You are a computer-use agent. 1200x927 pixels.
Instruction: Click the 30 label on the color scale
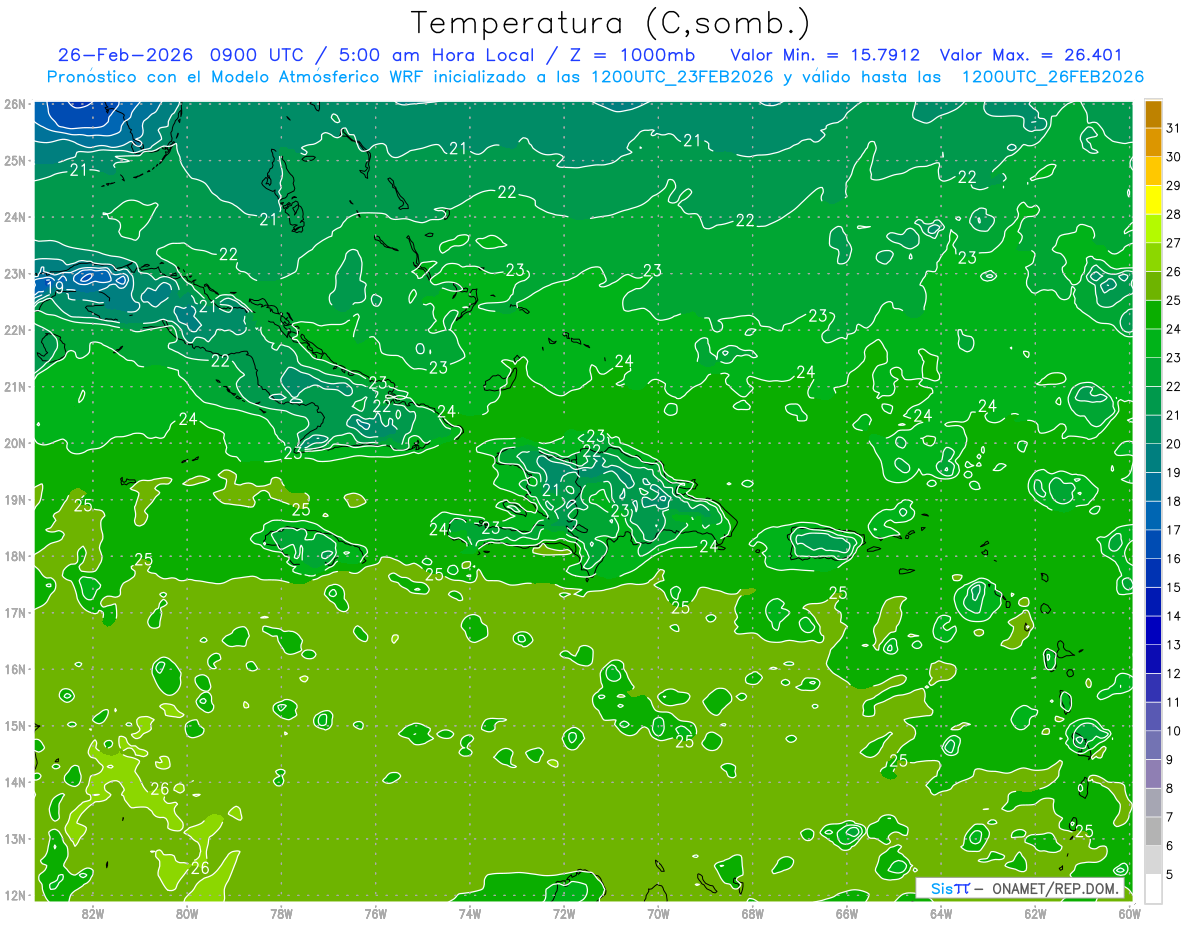[1174, 157]
